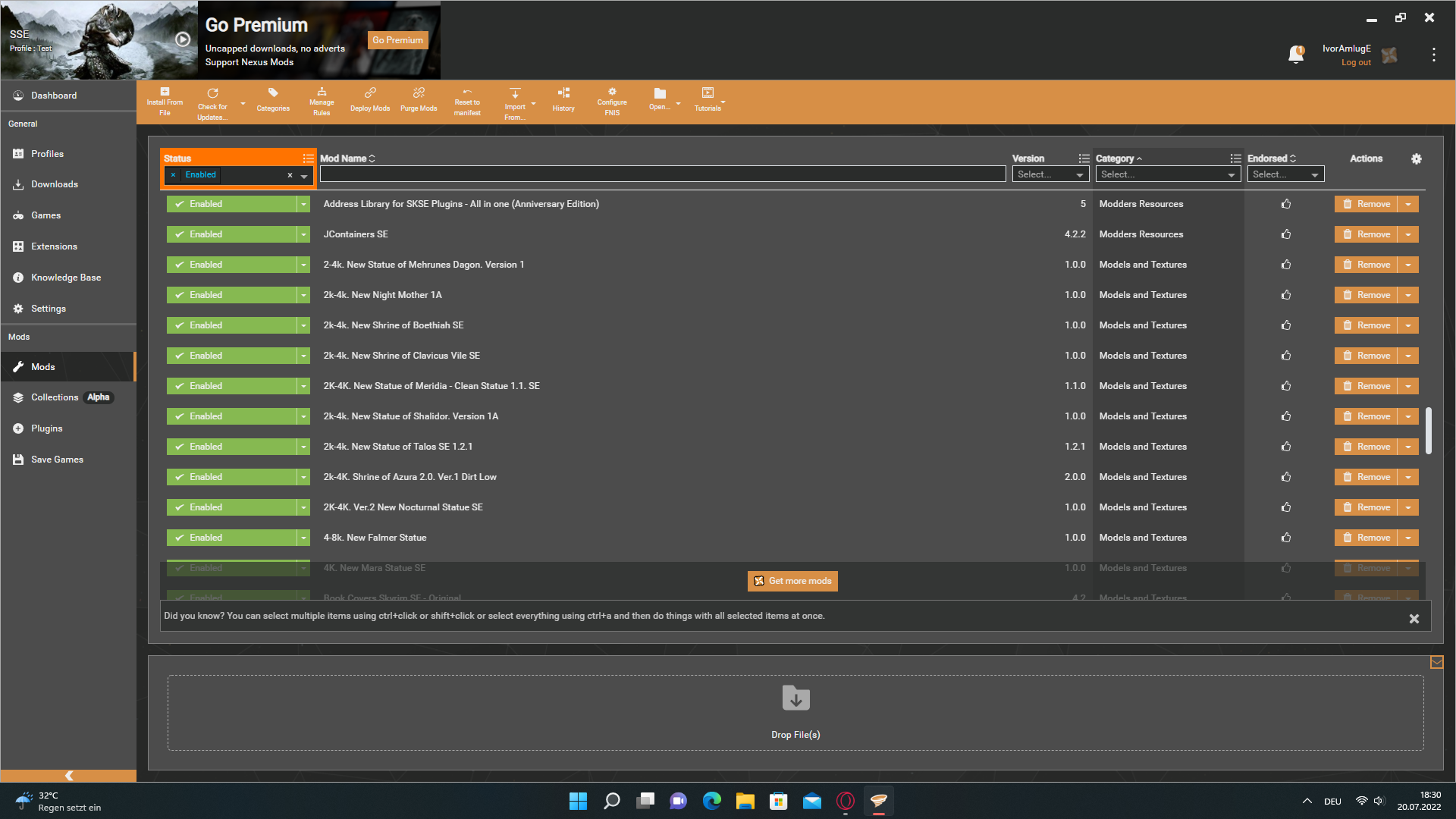Endorse Address Library mod thumbs-up
This screenshot has width=1456, height=819.
[x=1286, y=204]
